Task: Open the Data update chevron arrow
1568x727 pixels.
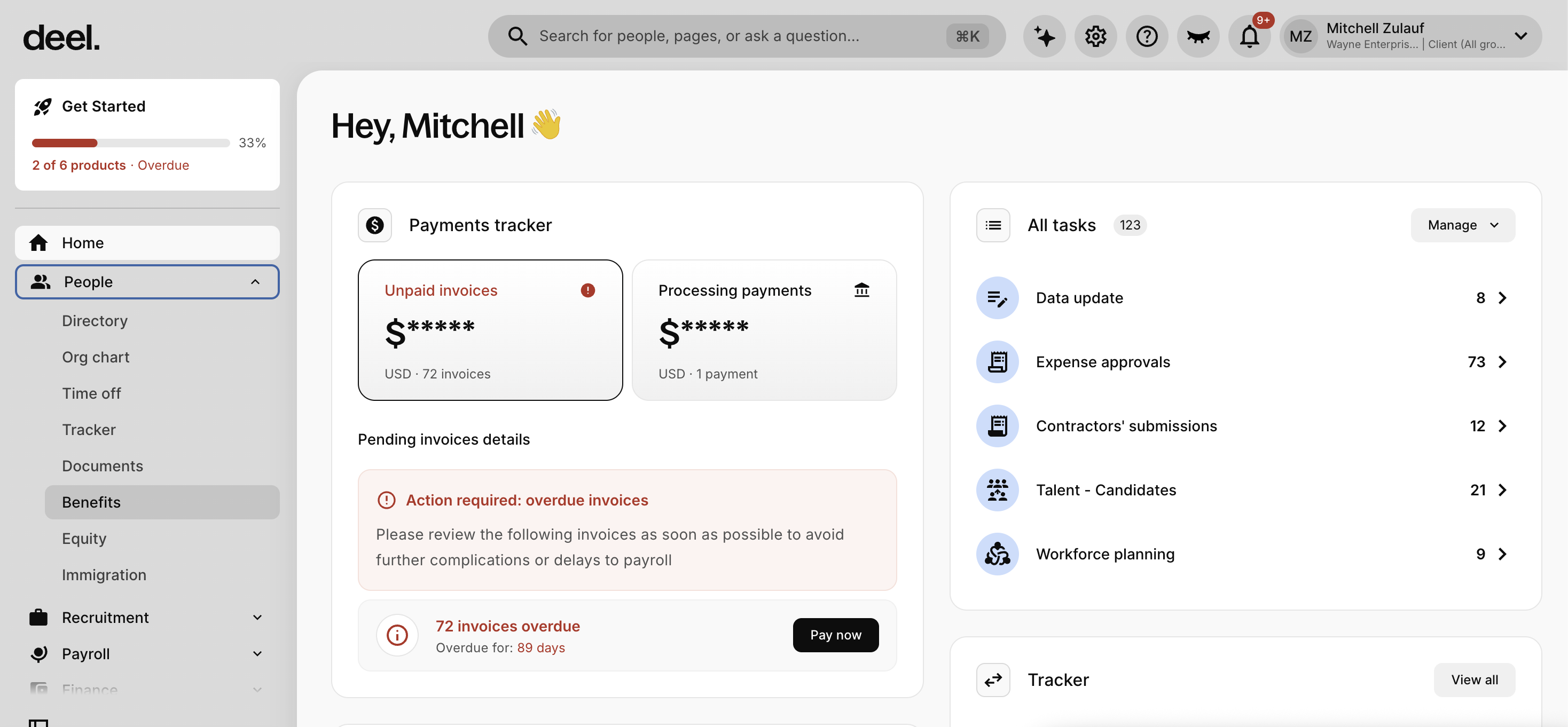Action: pos(1502,297)
